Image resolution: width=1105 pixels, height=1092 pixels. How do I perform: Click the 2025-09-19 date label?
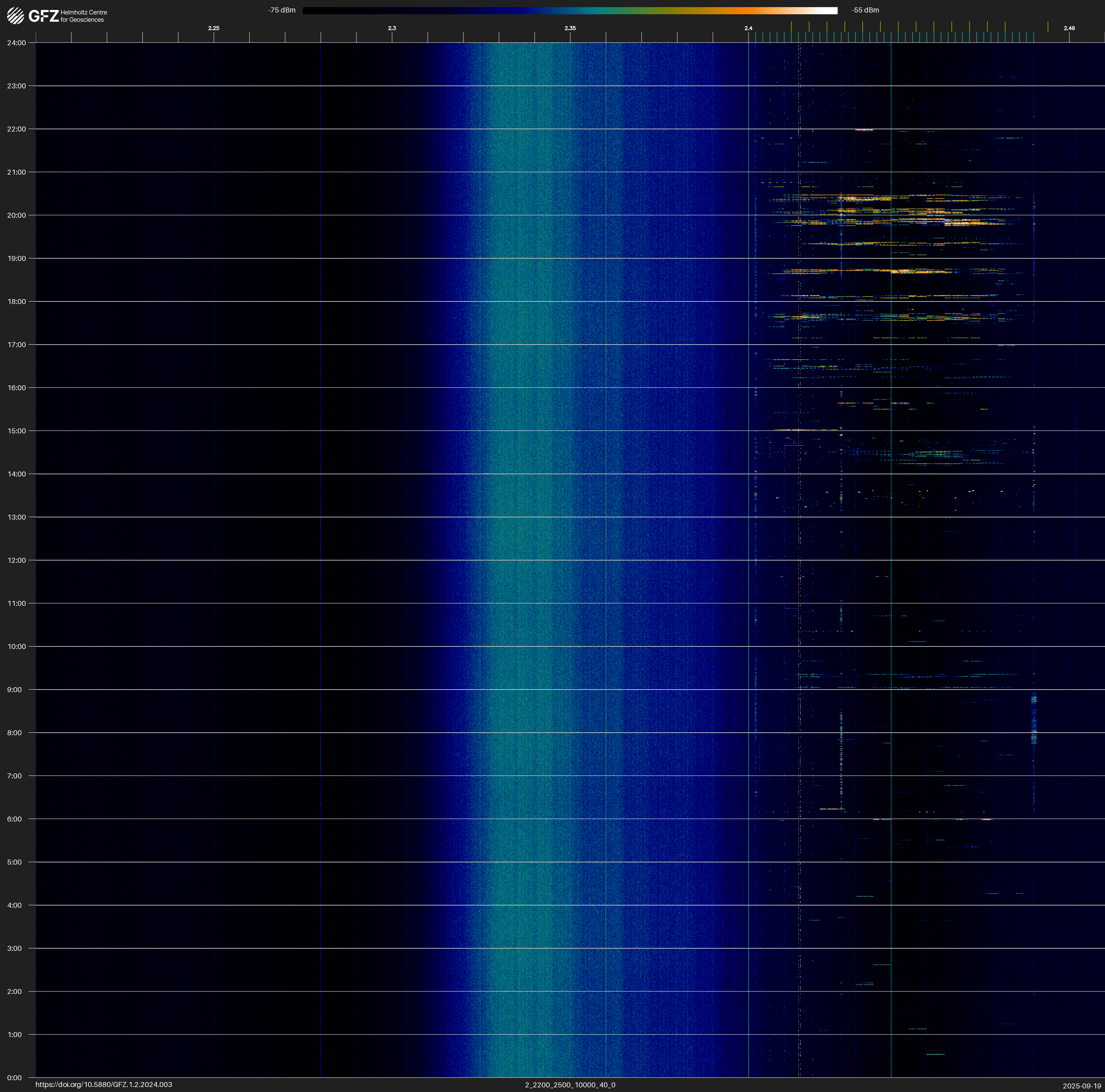click(1081, 1086)
